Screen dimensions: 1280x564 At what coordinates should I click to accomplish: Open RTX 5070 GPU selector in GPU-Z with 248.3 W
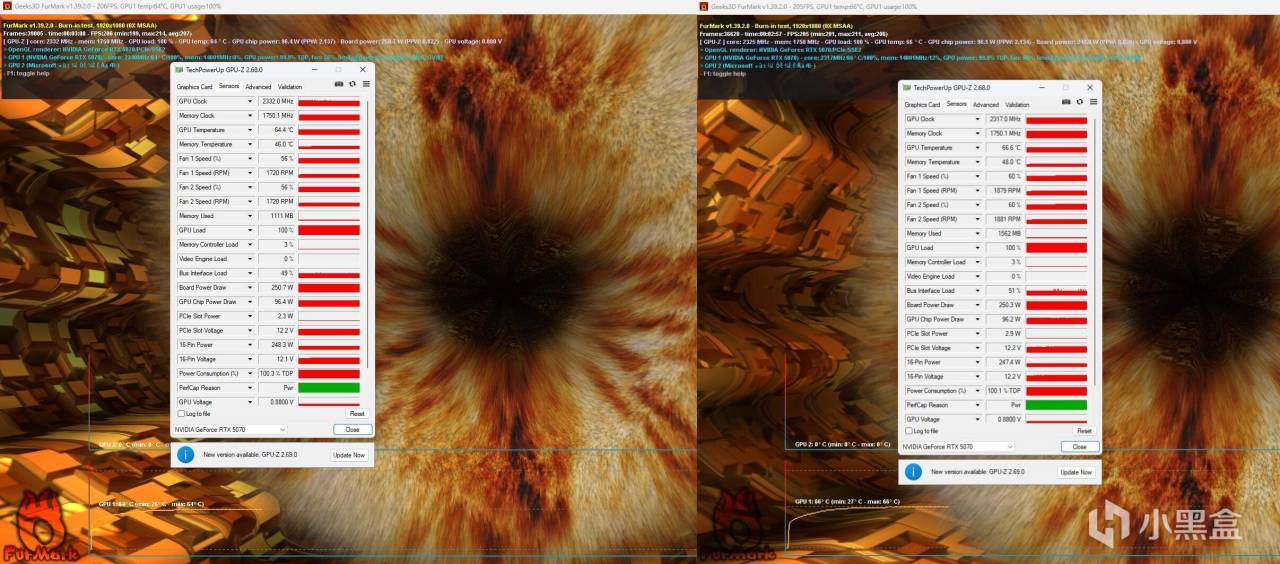tap(230, 430)
